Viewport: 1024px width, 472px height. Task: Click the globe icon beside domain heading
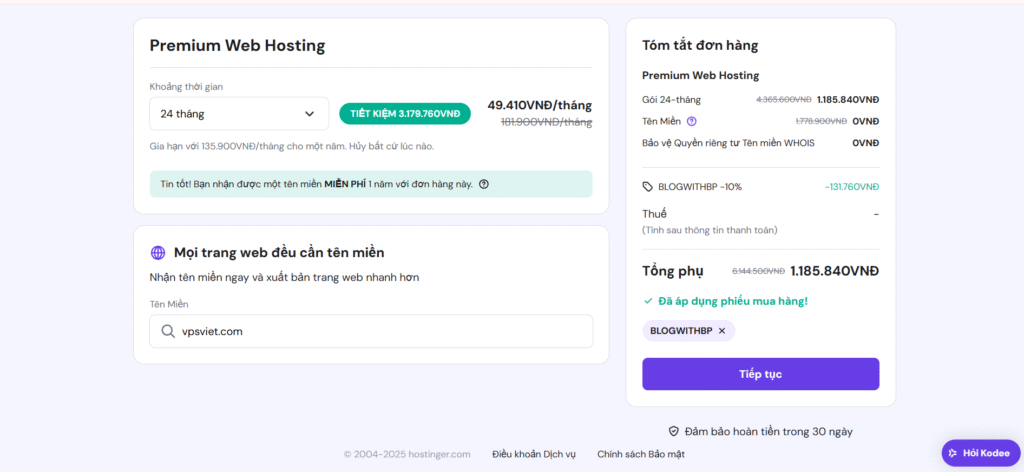(158, 253)
